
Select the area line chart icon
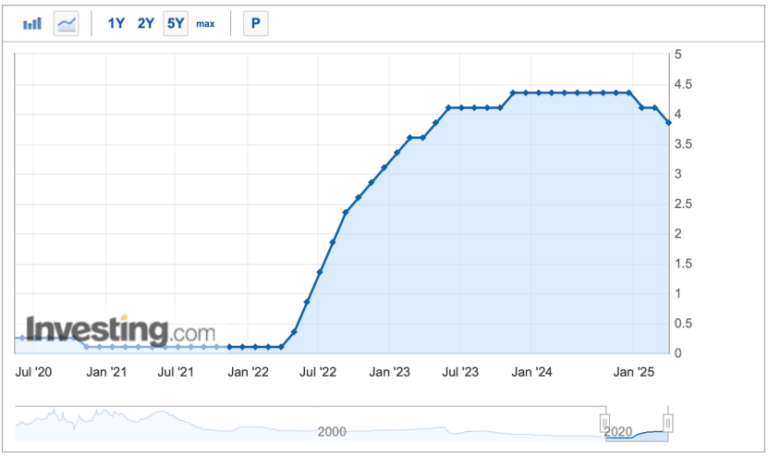tap(66, 23)
